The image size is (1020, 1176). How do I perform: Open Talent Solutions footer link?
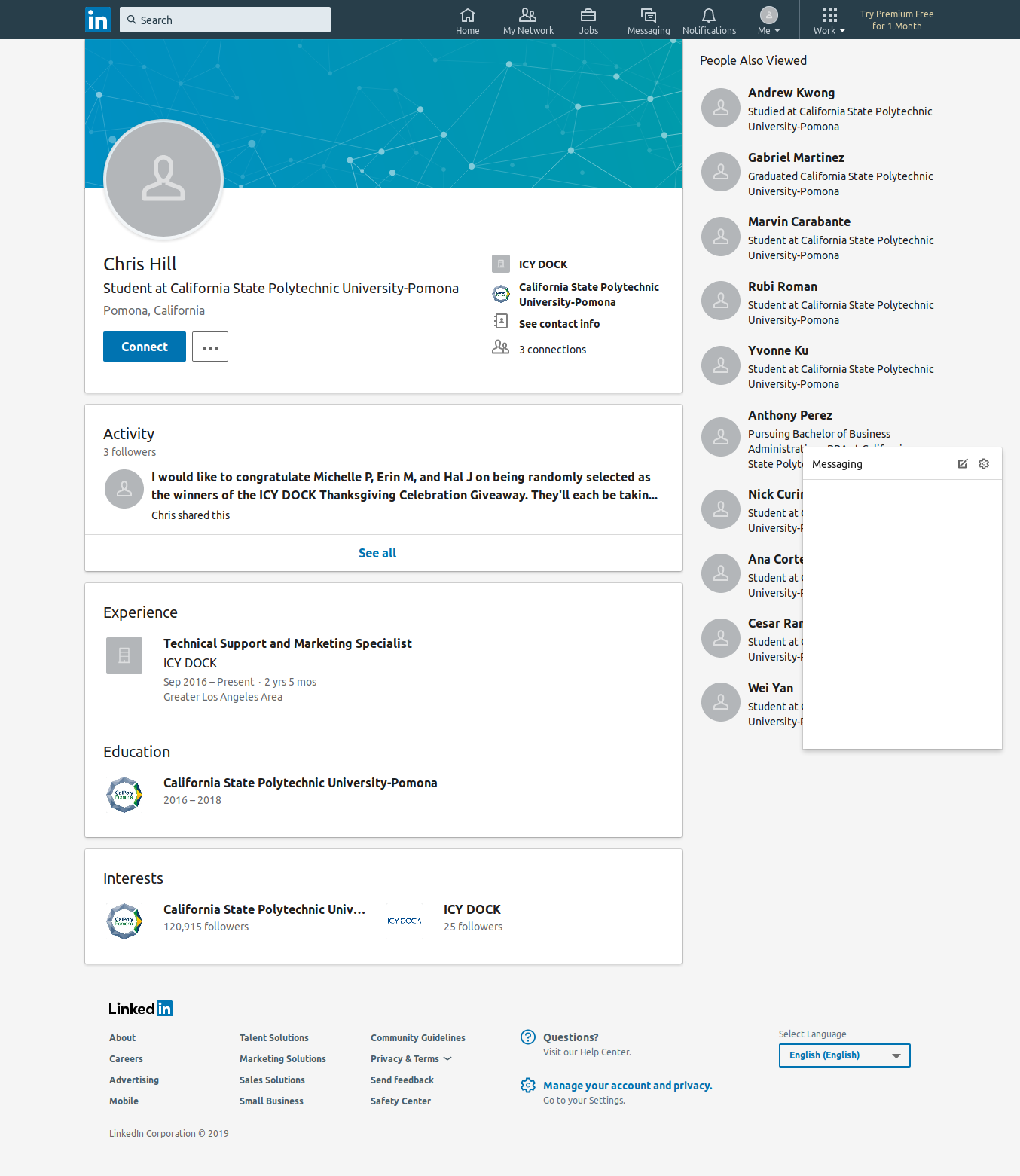(274, 1037)
